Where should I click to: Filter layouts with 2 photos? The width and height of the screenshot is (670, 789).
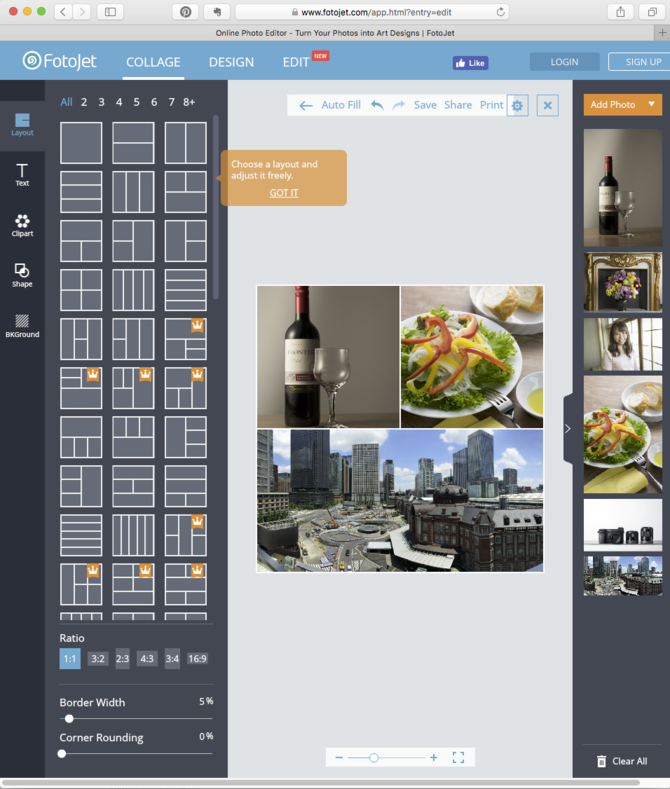click(x=84, y=102)
